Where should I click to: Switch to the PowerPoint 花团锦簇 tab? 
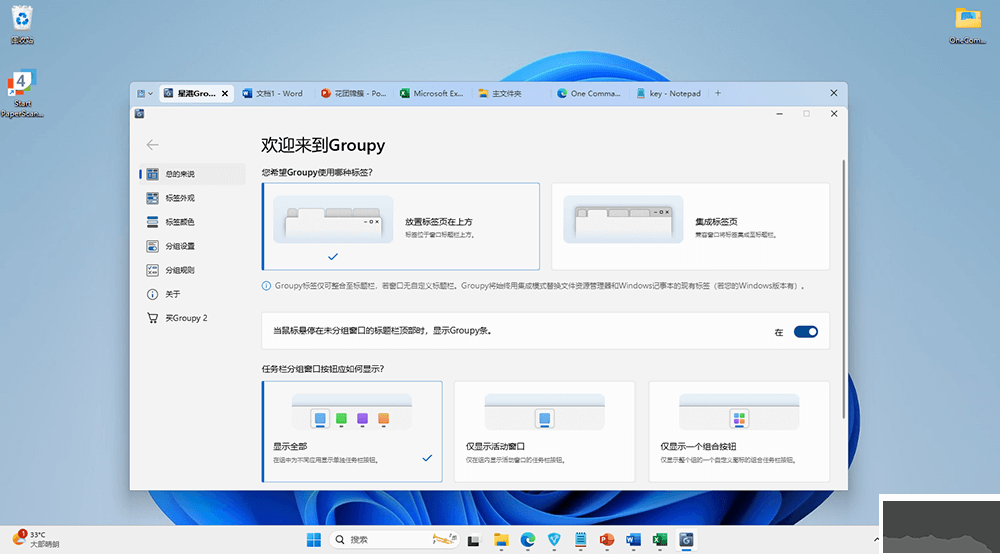pos(353,94)
